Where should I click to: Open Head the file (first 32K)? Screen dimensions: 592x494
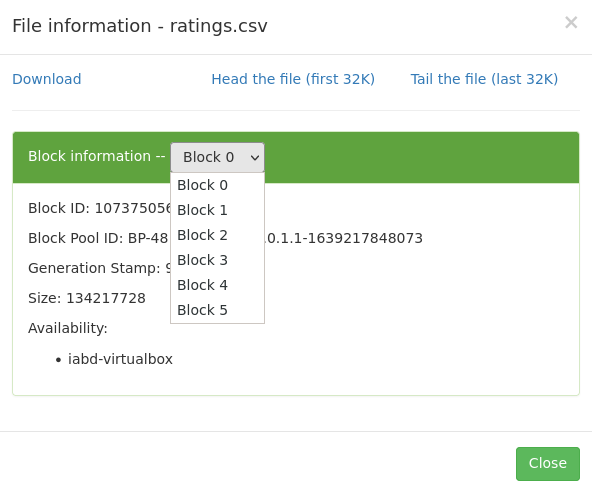(293, 79)
